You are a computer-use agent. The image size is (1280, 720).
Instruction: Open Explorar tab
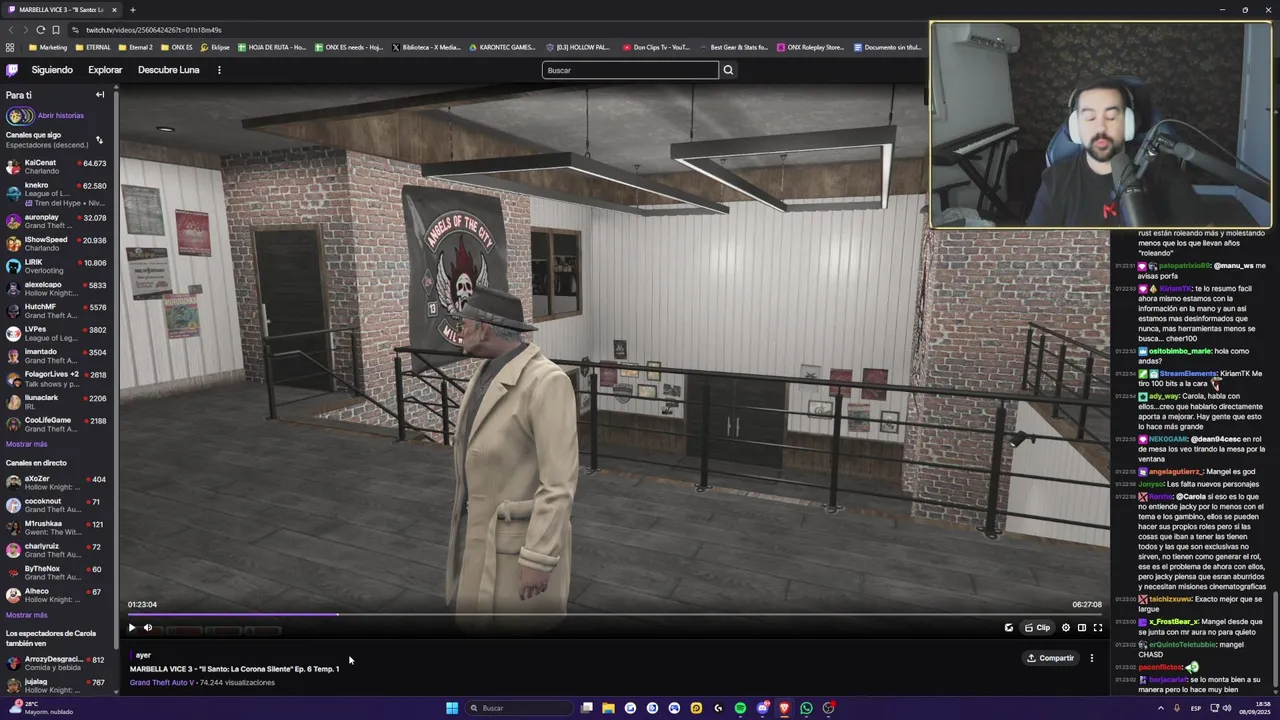point(105,70)
